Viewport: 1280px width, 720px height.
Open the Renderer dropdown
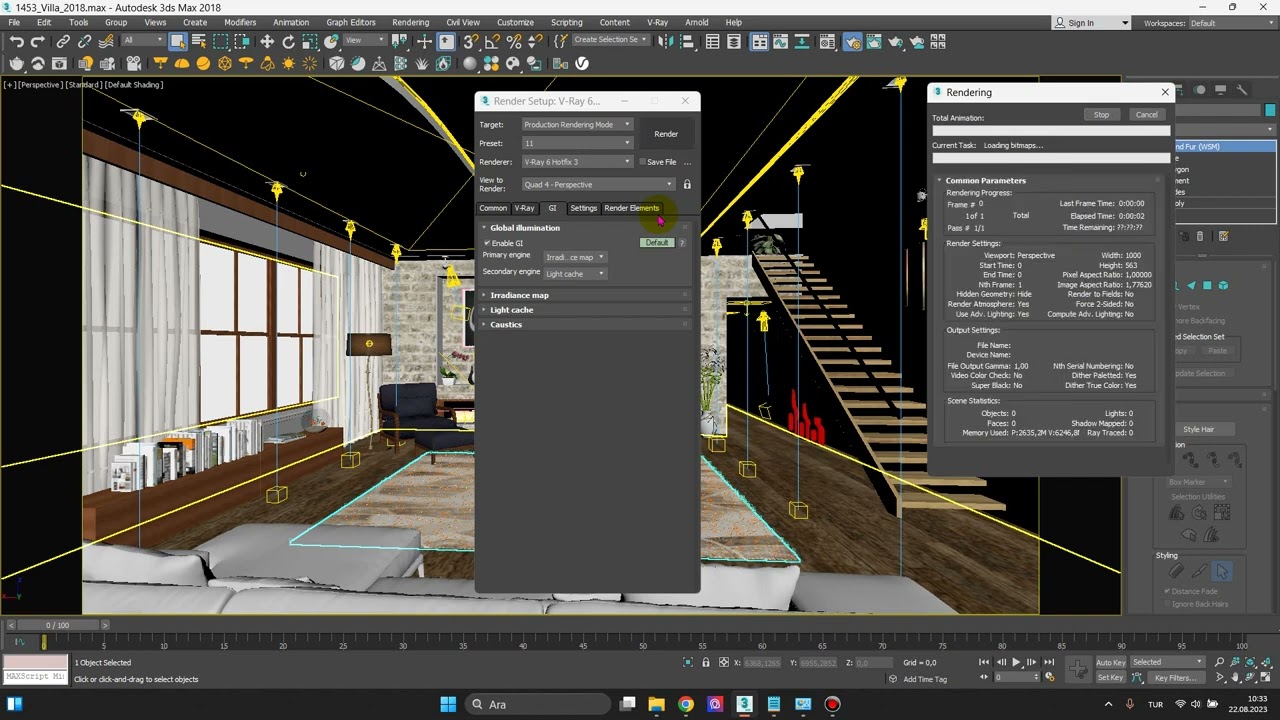pos(577,162)
